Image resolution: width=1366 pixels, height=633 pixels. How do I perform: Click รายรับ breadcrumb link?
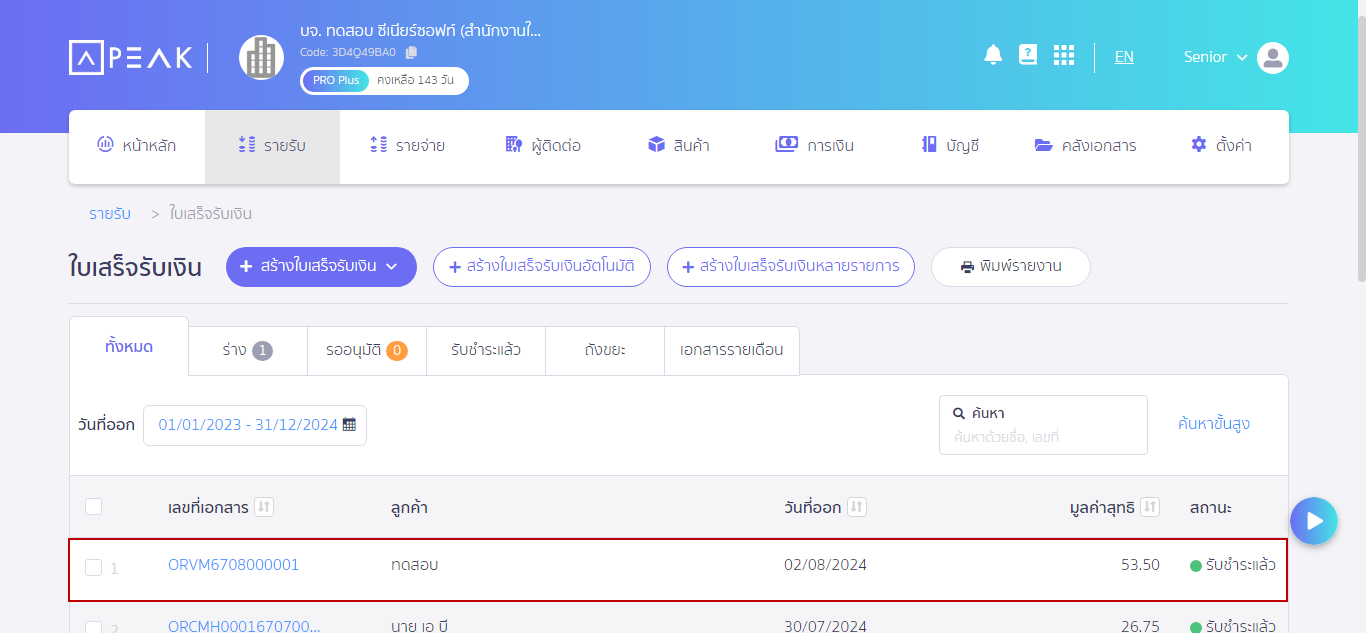(x=110, y=214)
